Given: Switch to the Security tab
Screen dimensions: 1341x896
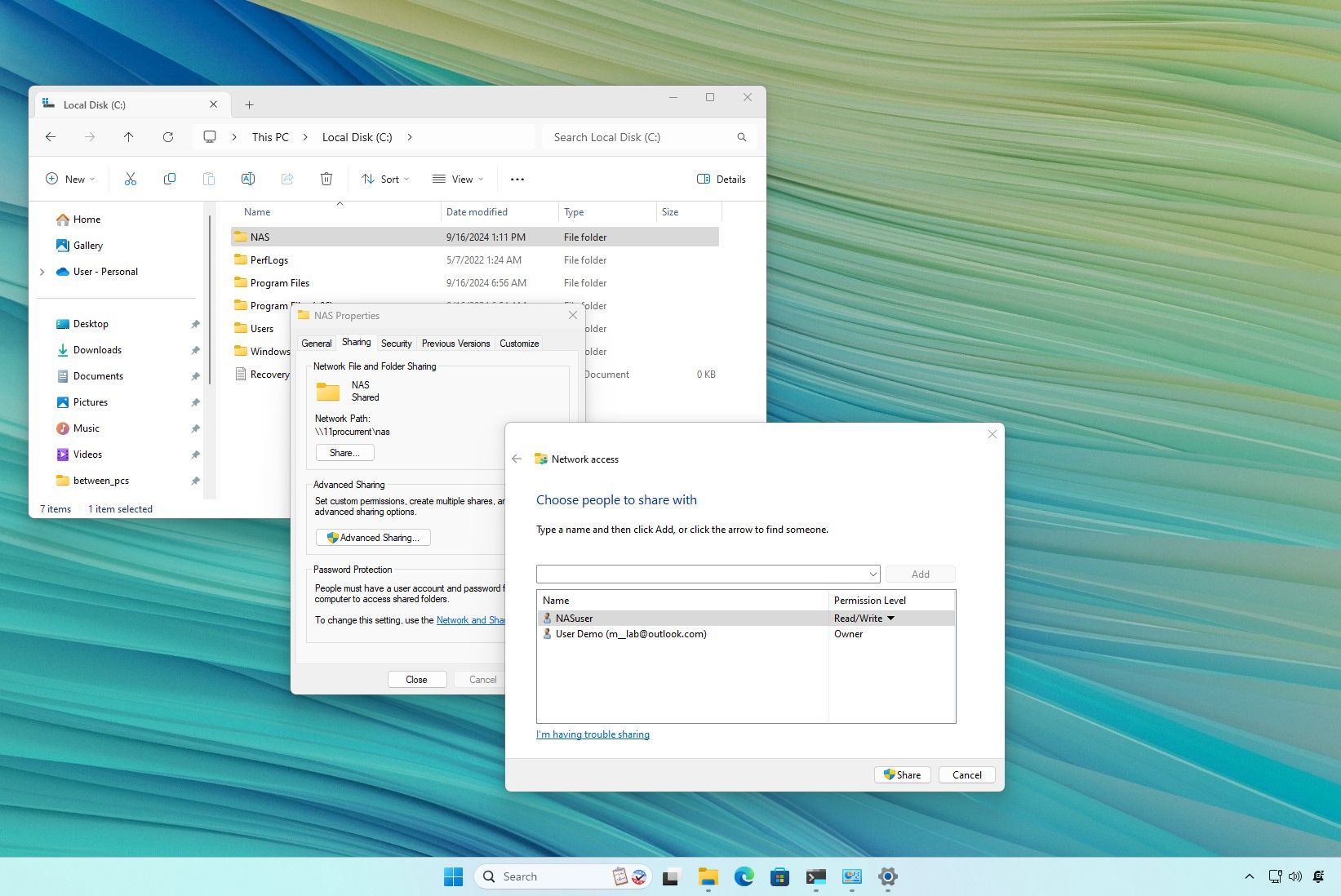Looking at the screenshot, I should point(396,343).
